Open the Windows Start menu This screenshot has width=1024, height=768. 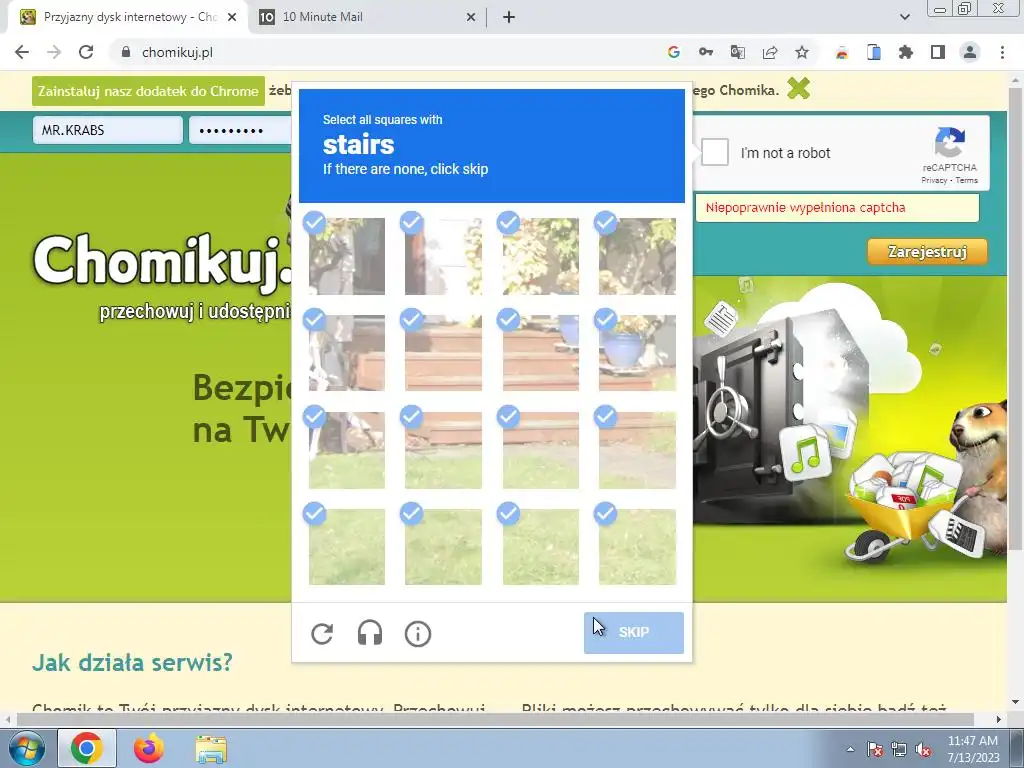26,748
